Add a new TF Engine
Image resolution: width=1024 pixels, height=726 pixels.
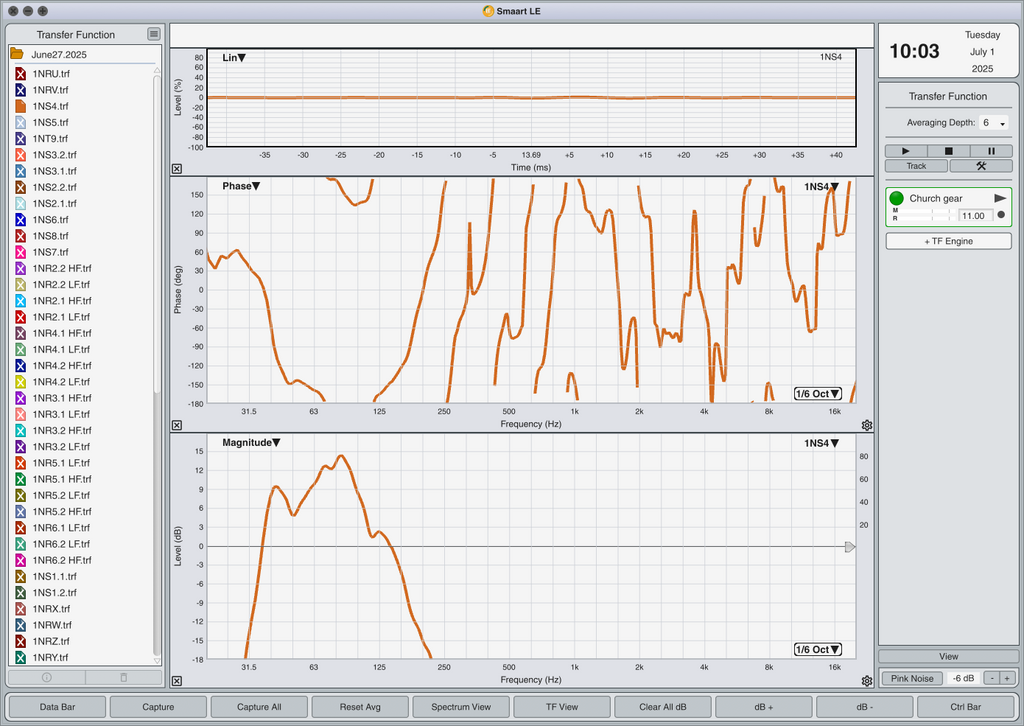(948, 241)
